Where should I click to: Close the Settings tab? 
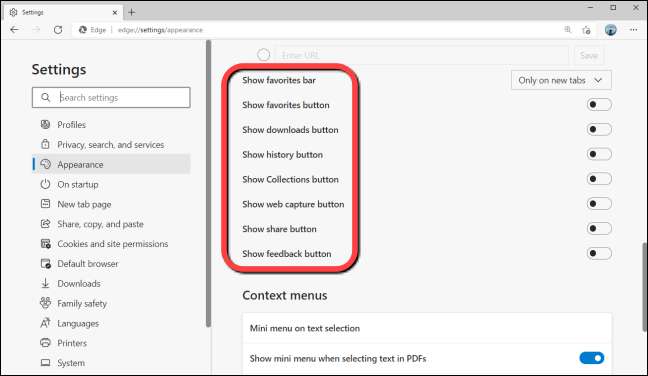click(x=115, y=12)
